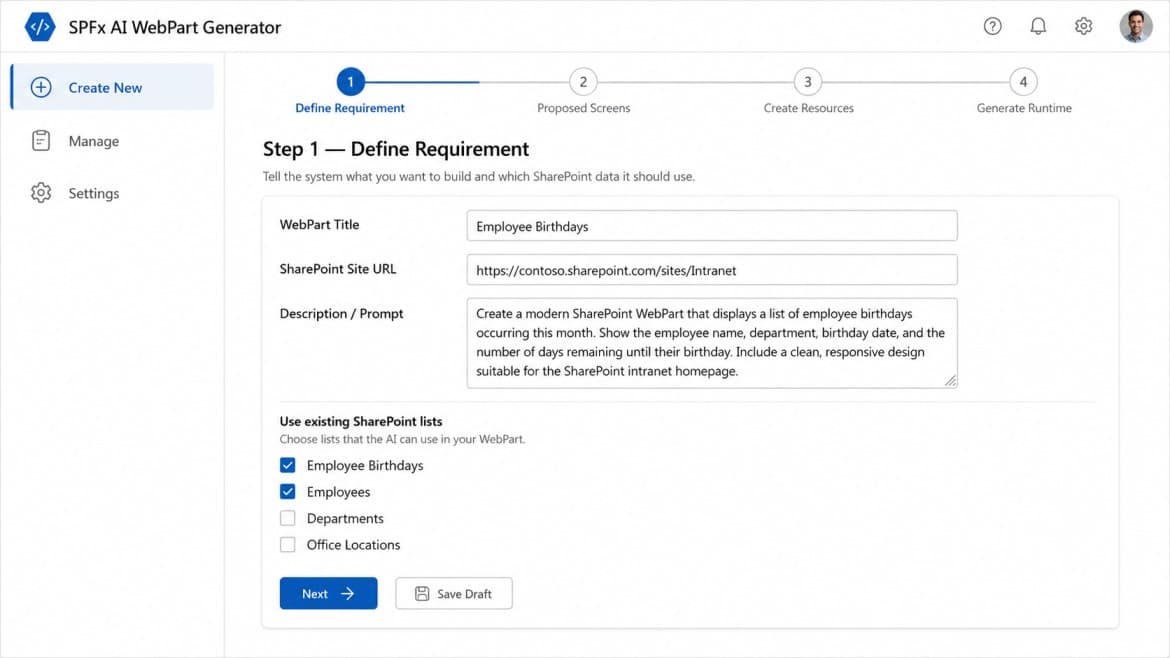Click the Create Resources step label
This screenshot has width=1170, height=658.
tap(808, 108)
